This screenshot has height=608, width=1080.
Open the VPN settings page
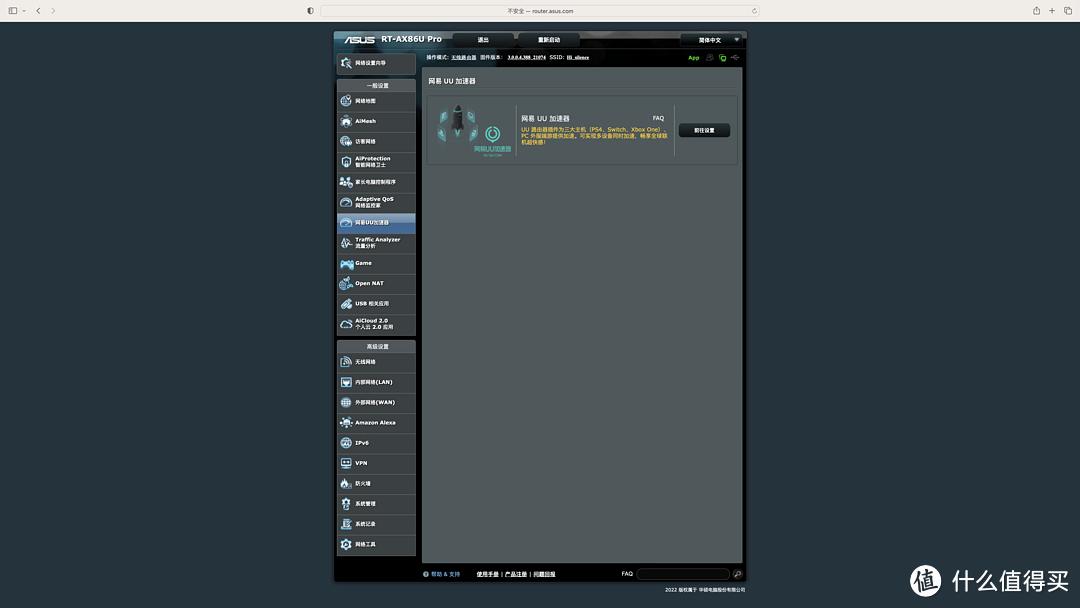pos(376,463)
